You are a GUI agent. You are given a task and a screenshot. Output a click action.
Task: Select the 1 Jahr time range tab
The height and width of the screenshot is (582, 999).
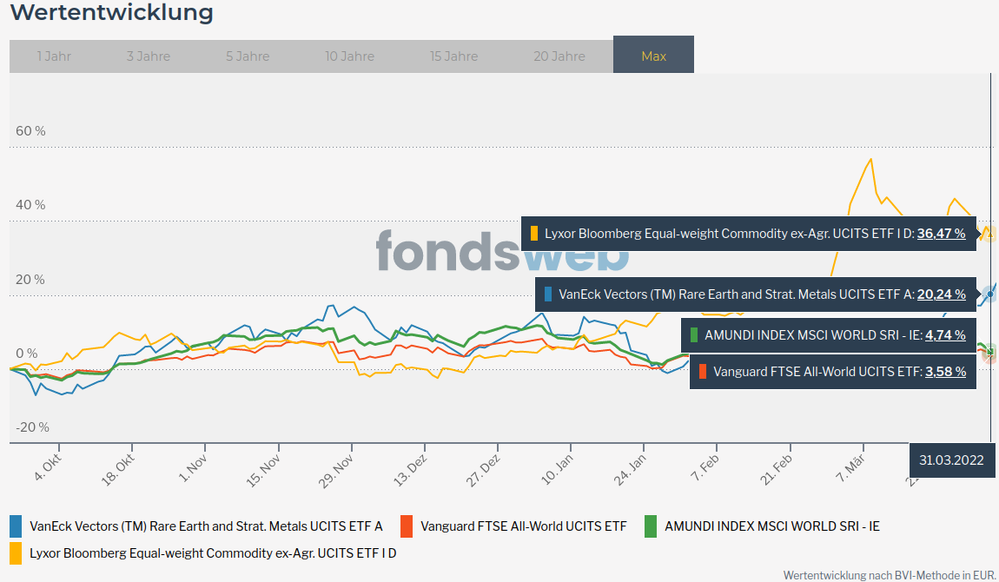54,56
